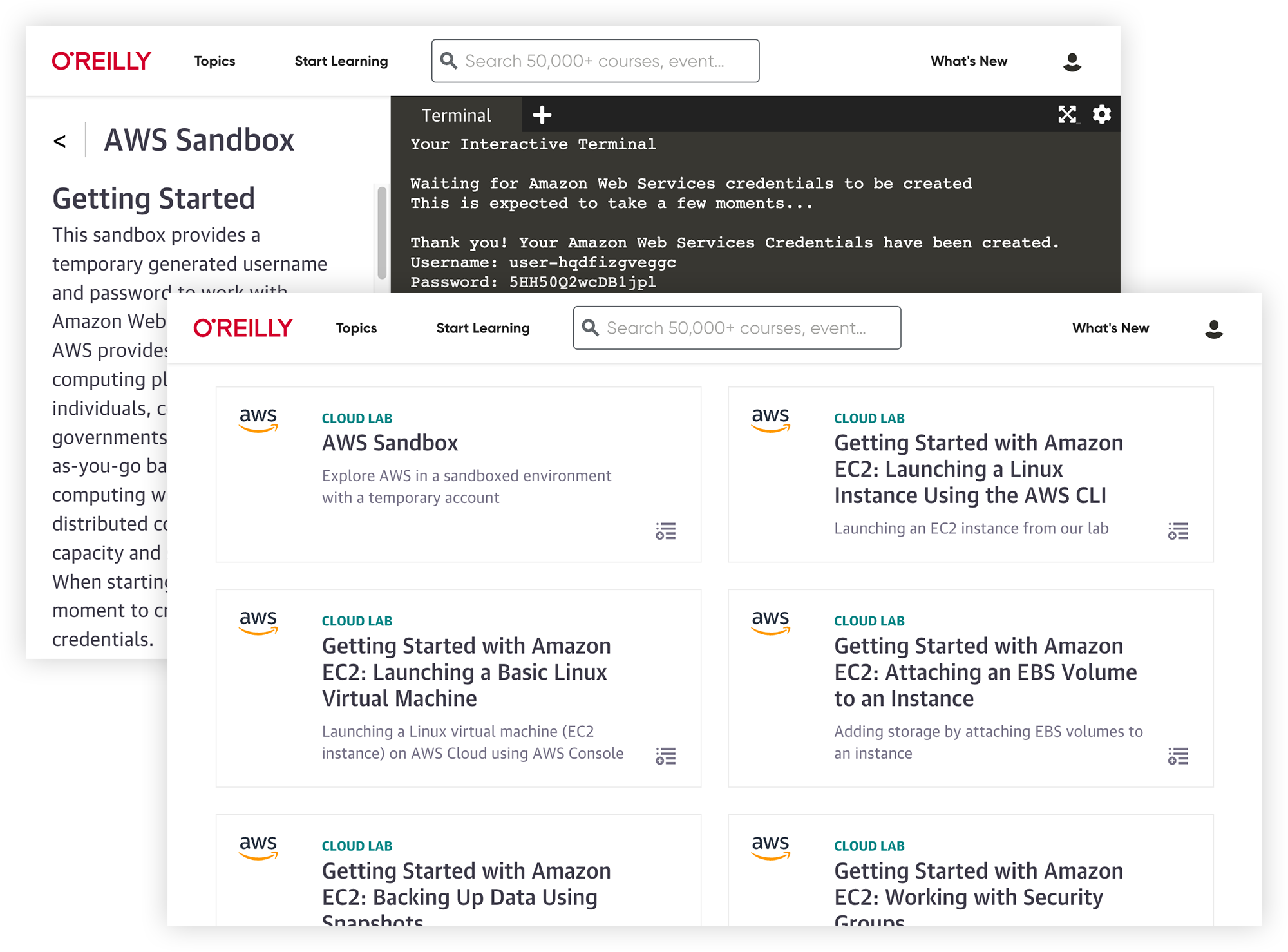Add Basic Linux Virtual Machine card to playlist

coord(666,756)
